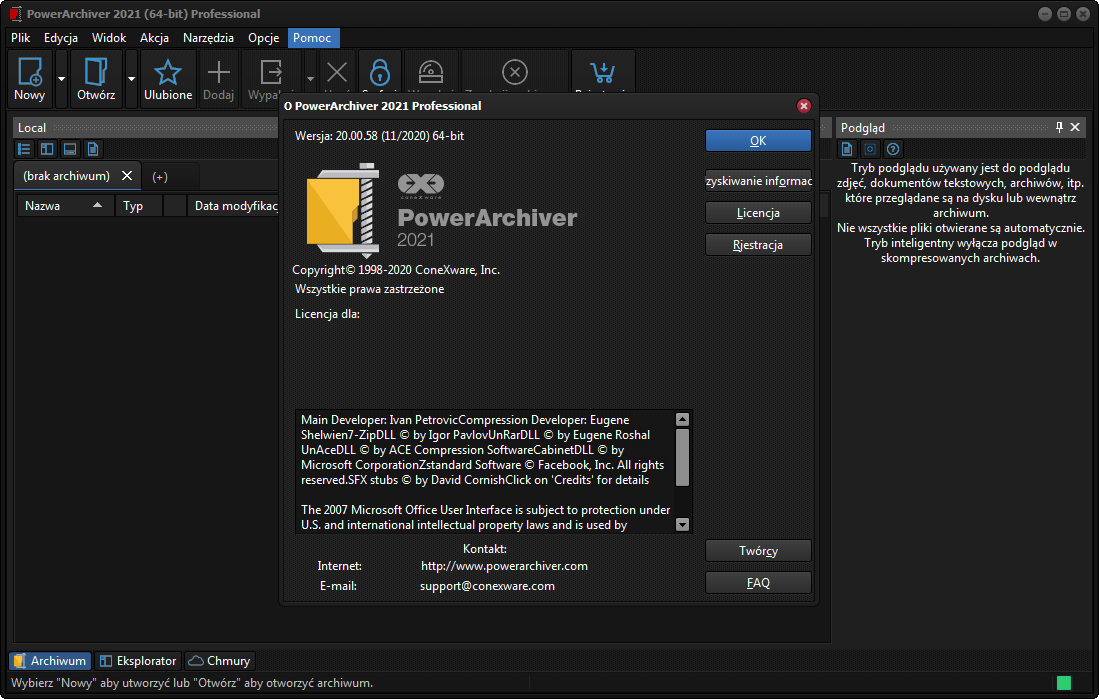
Task: Click the Typ column header
Action: 139,205
